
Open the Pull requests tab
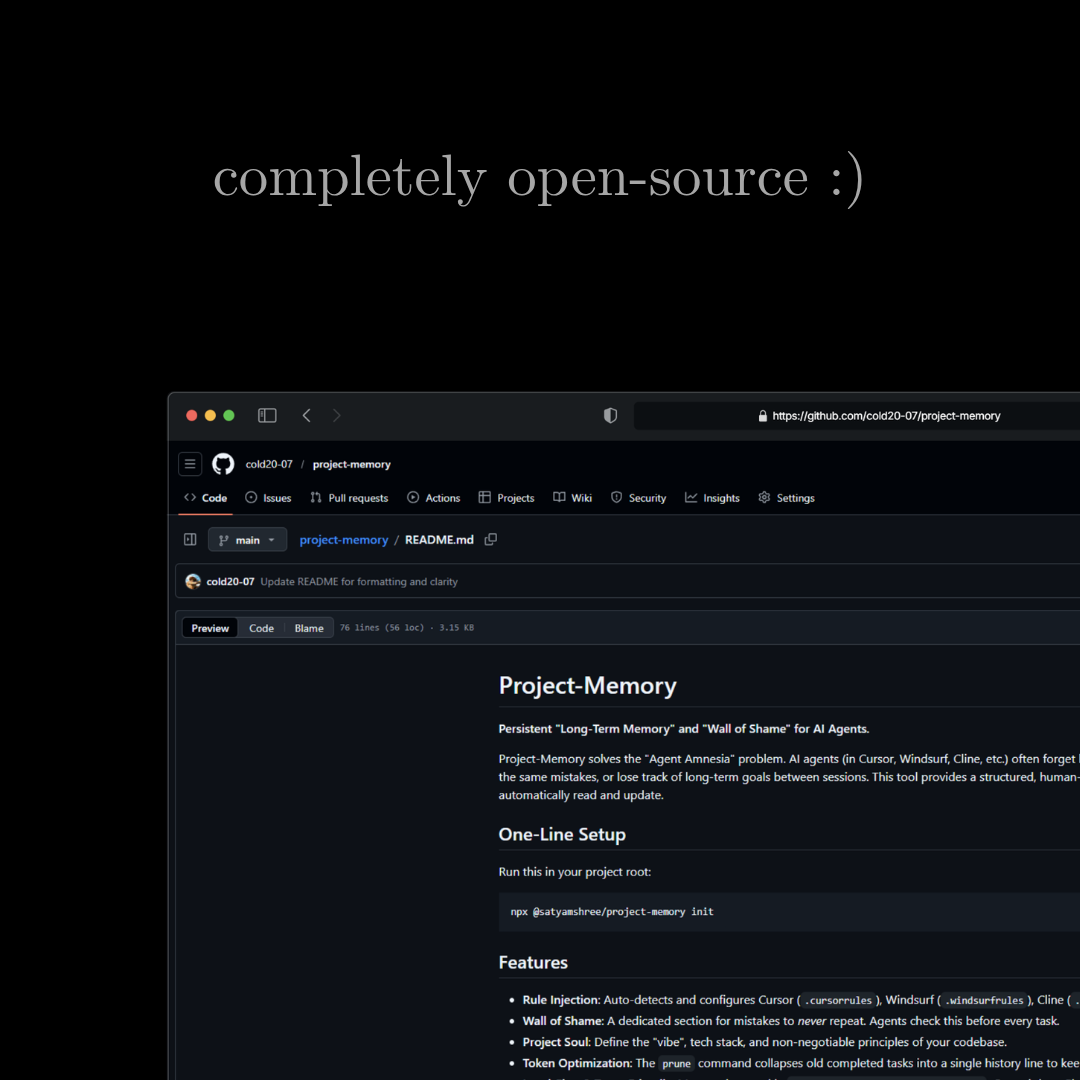click(349, 498)
